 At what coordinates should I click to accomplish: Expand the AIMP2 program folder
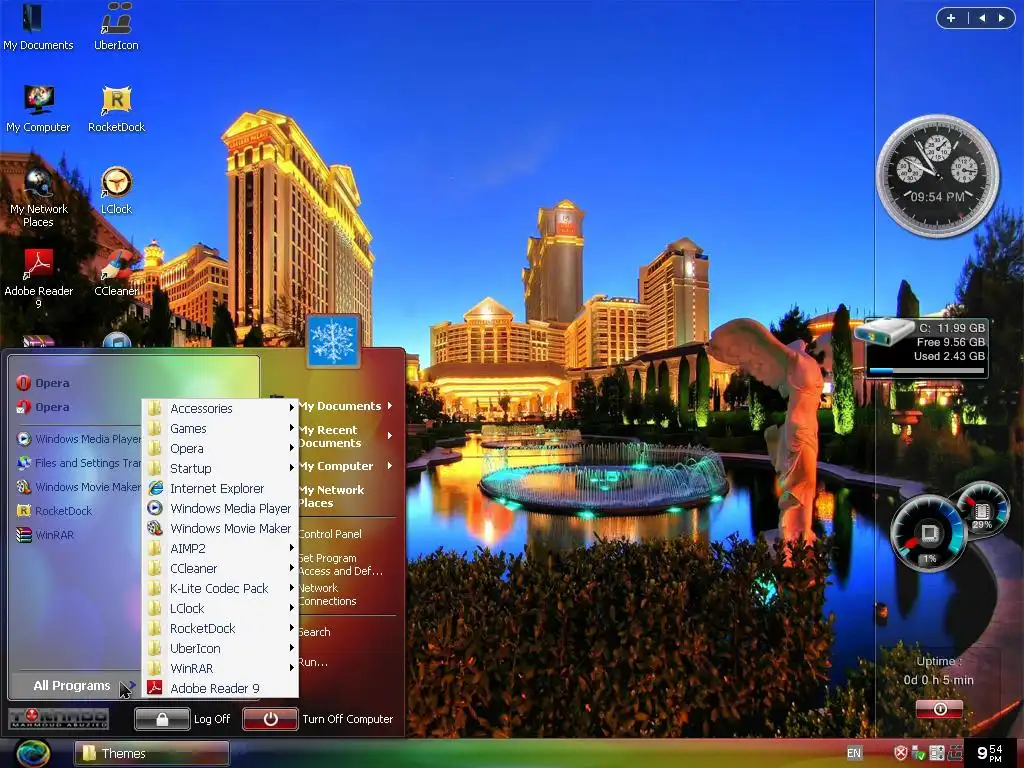[220, 549]
